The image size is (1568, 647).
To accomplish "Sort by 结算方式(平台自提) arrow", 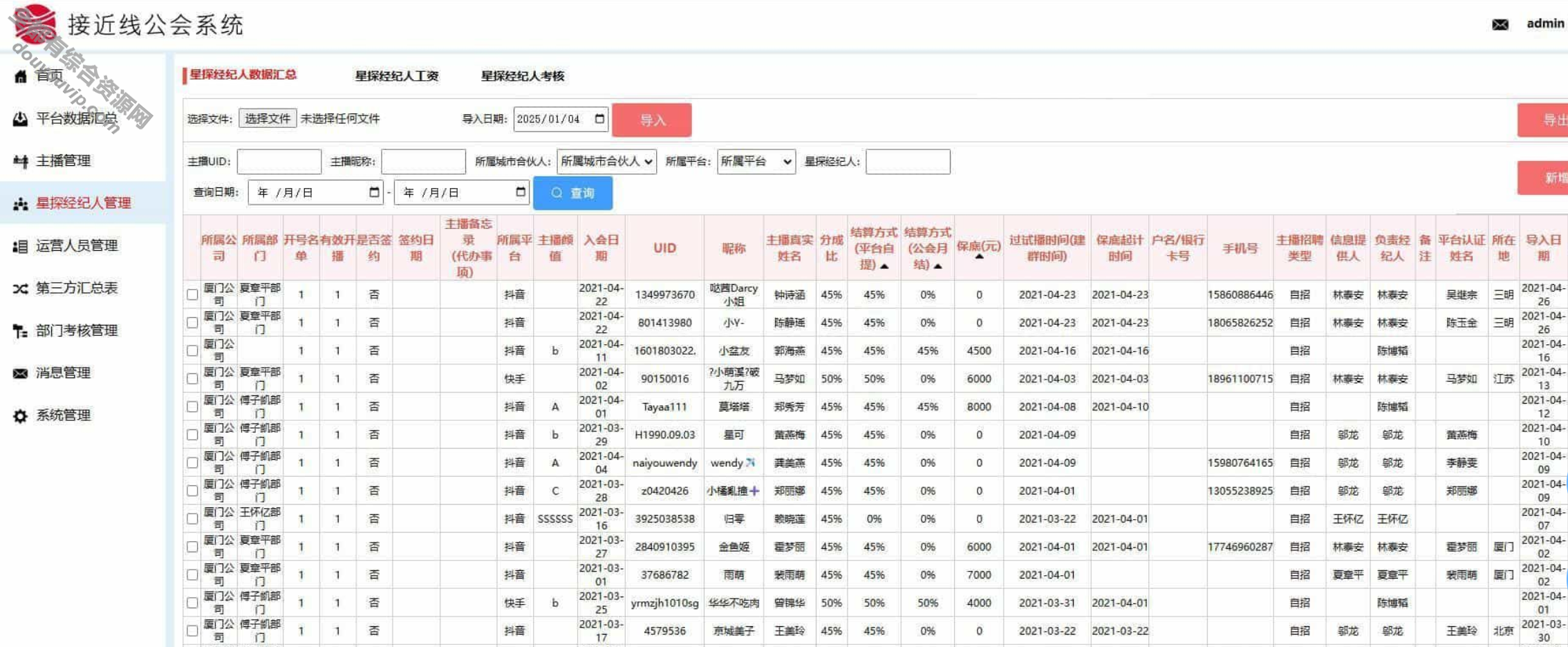I will (x=884, y=266).
